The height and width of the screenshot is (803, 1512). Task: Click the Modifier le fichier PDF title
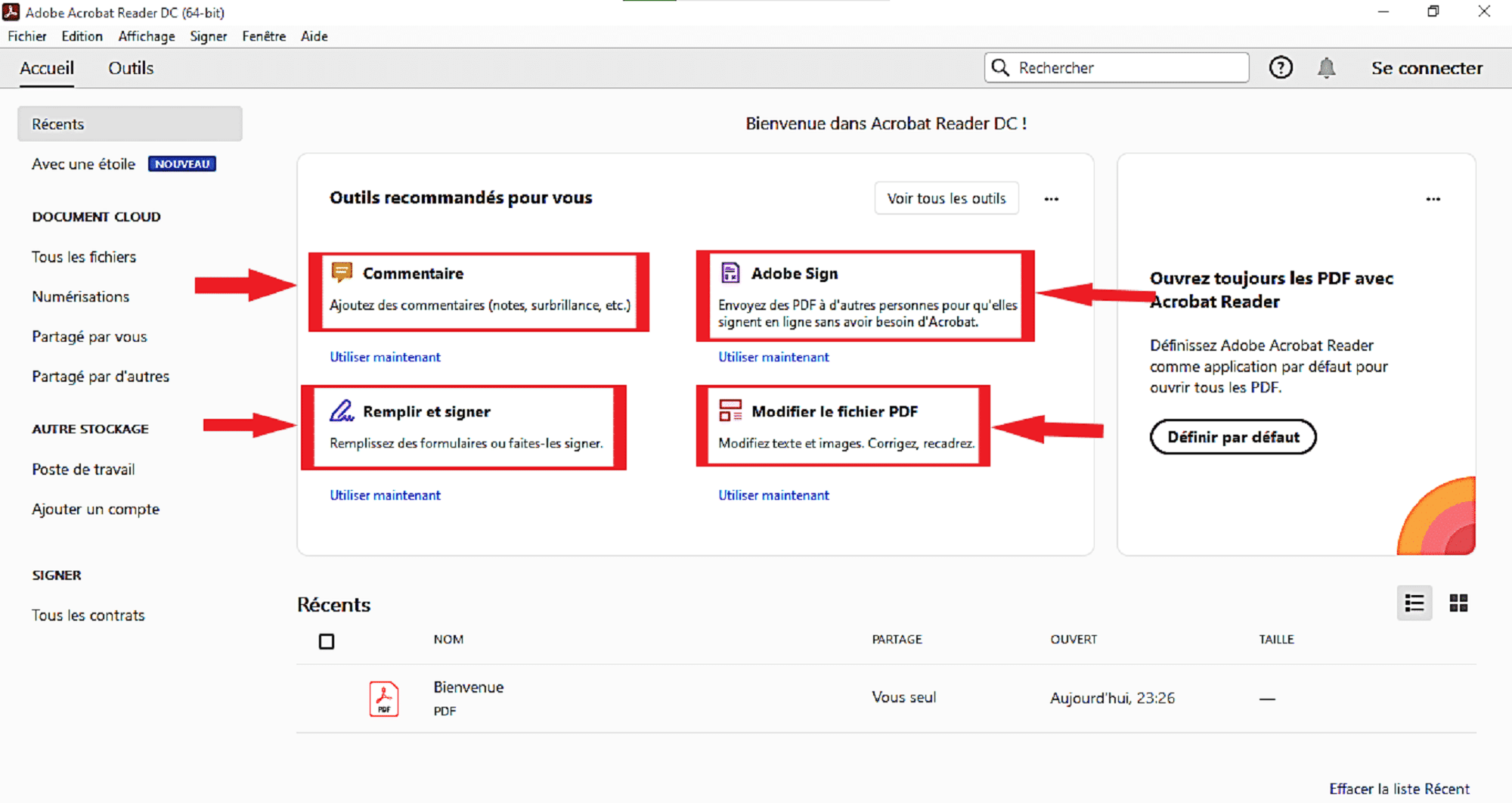tap(835, 412)
